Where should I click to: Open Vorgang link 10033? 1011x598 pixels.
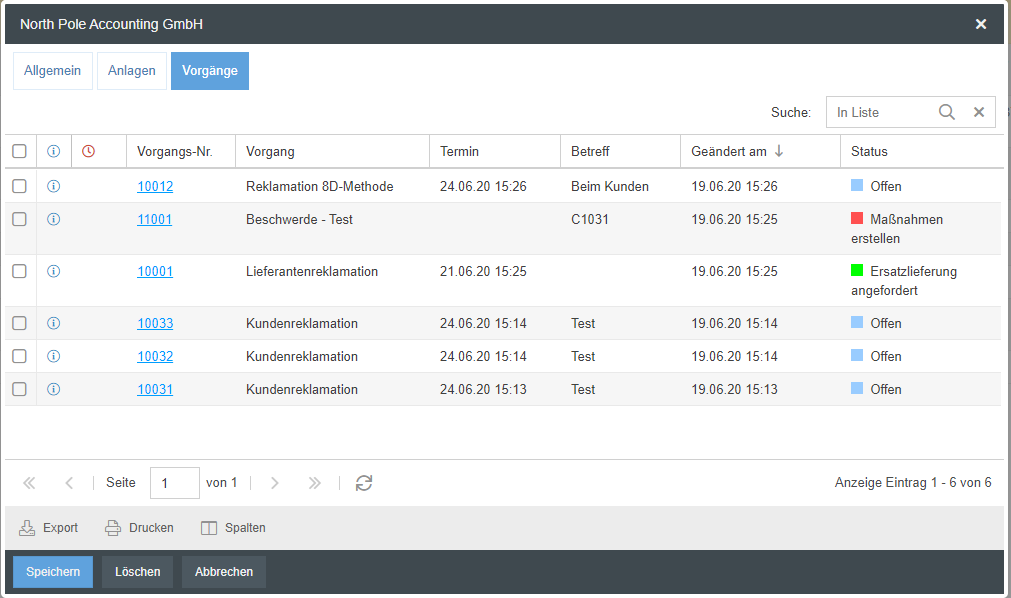pyautogui.click(x=155, y=323)
